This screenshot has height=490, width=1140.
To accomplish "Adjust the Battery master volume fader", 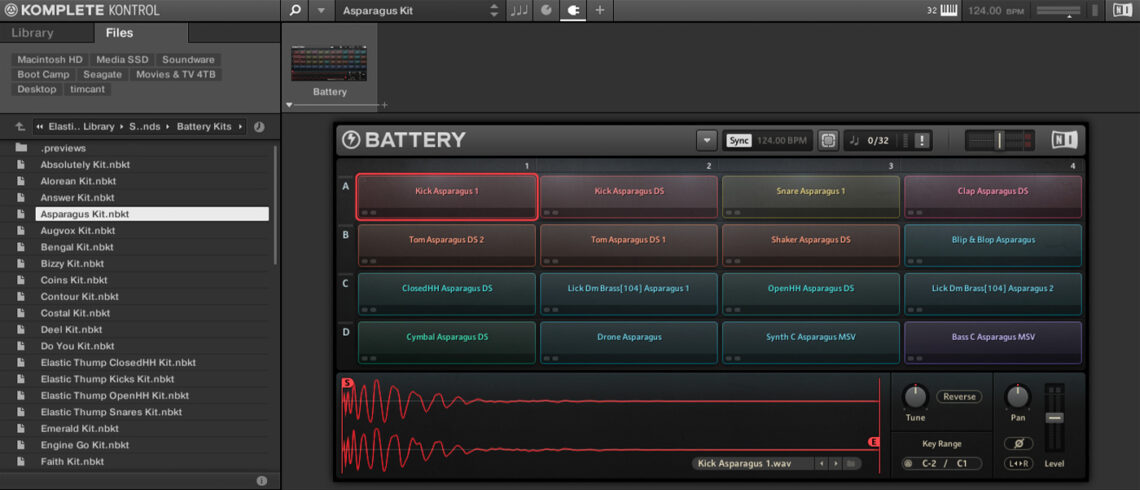I will [1000, 140].
